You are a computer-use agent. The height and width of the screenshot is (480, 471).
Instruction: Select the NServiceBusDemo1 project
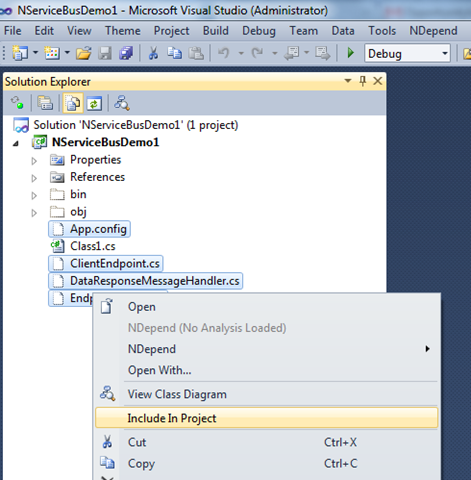coord(105,142)
